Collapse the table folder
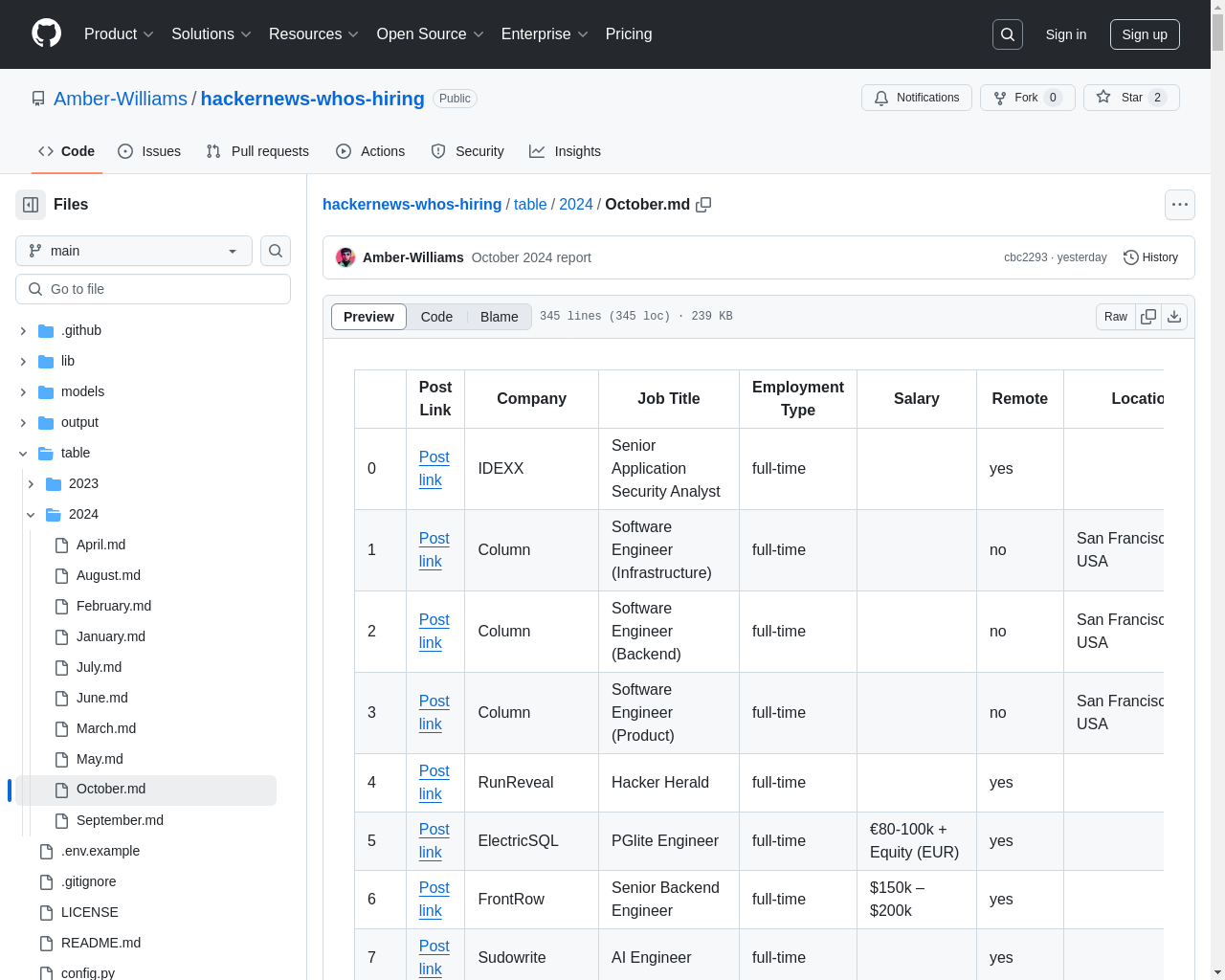The width and height of the screenshot is (1225, 980). pos(23,453)
